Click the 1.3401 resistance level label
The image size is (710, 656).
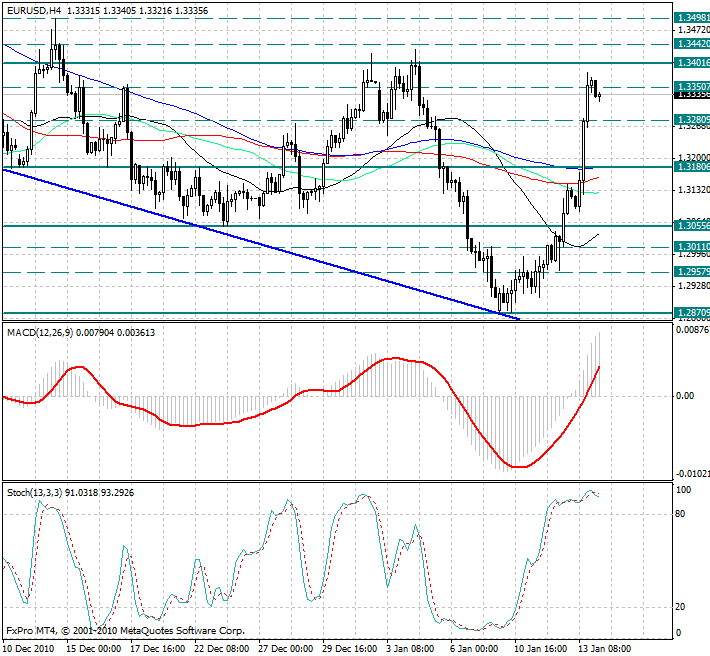(x=692, y=62)
